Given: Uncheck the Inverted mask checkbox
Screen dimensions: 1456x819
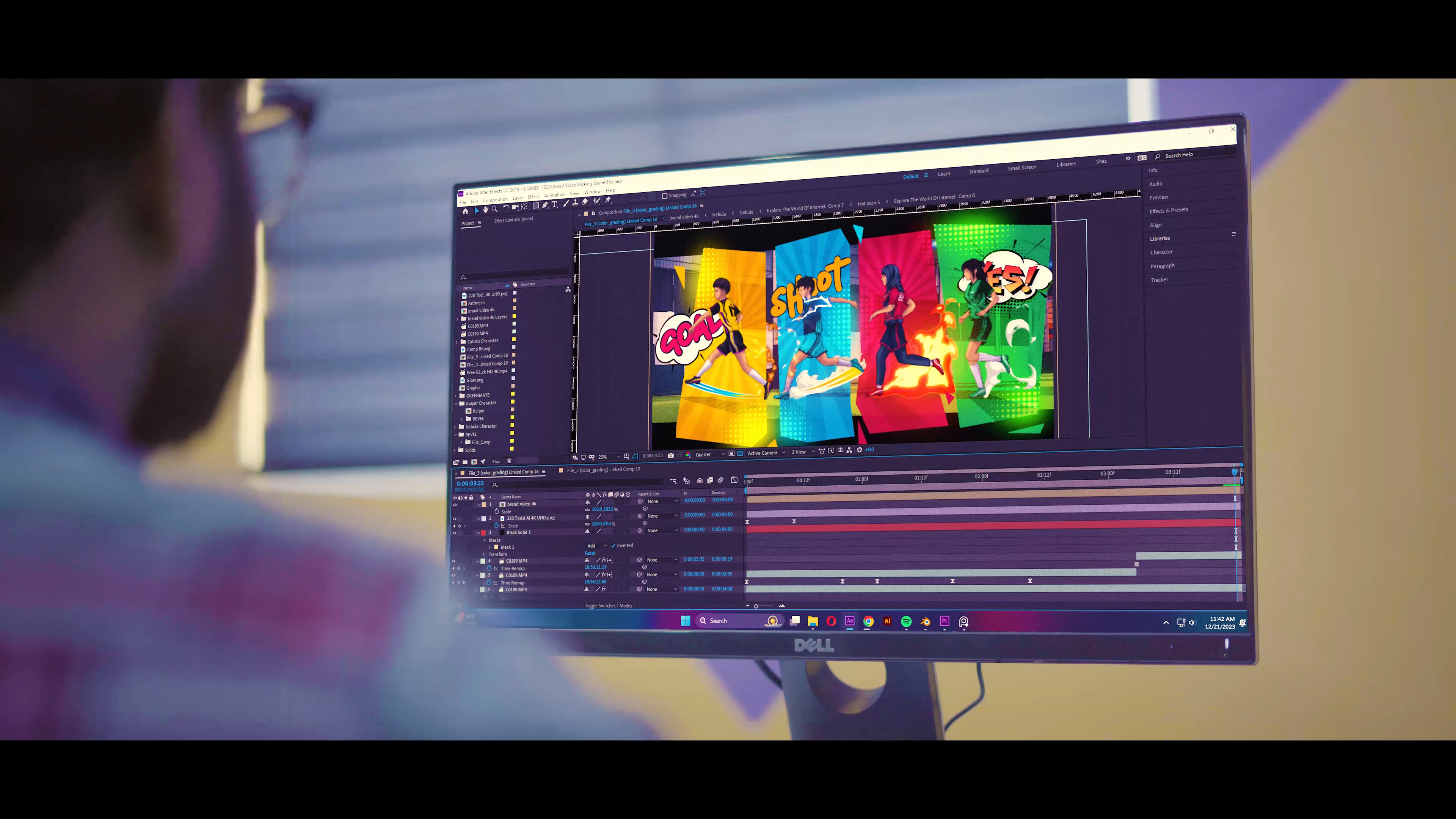Looking at the screenshot, I should click(x=613, y=546).
